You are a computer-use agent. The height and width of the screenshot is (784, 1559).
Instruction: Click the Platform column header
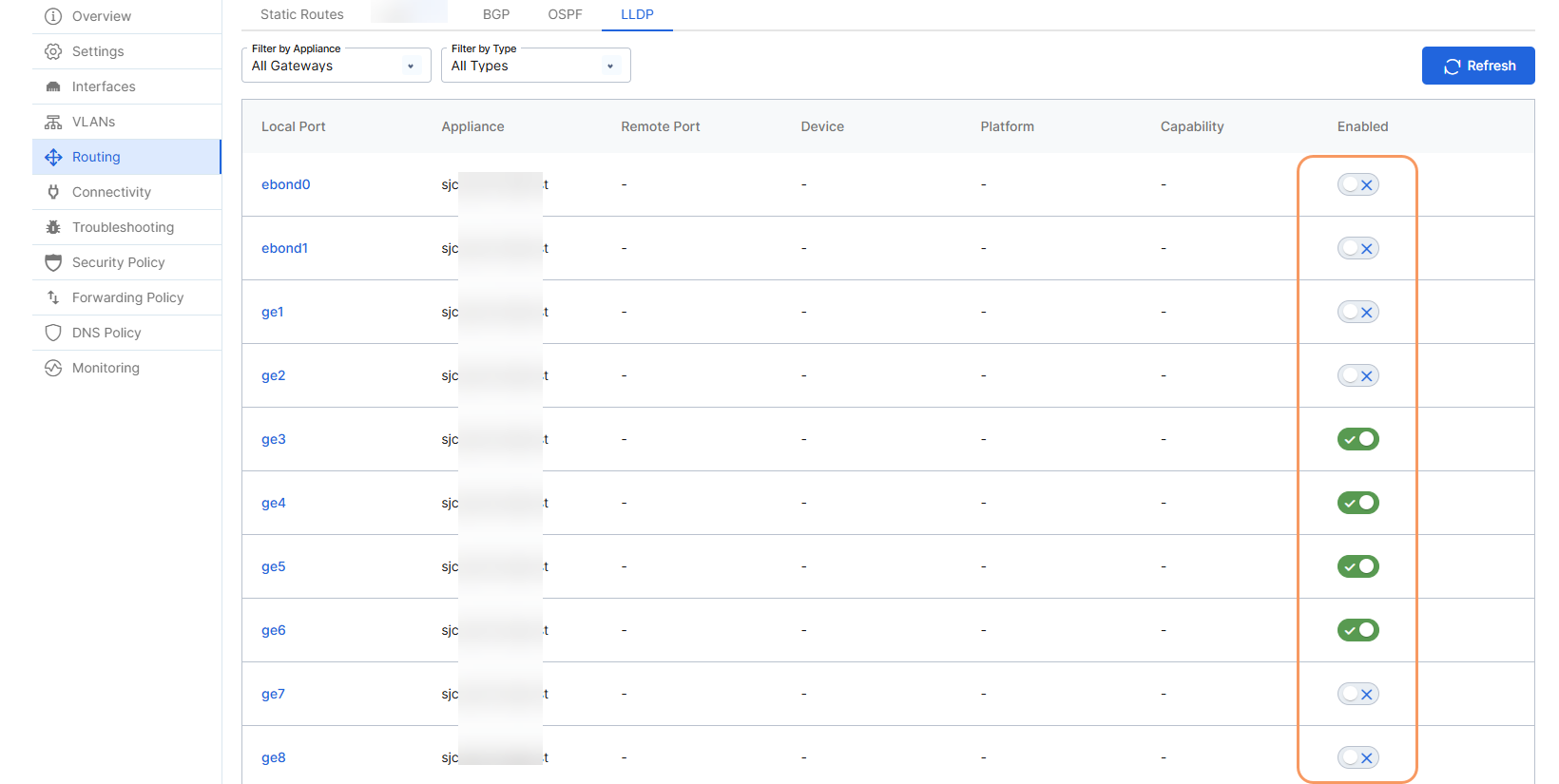(1007, 126)
